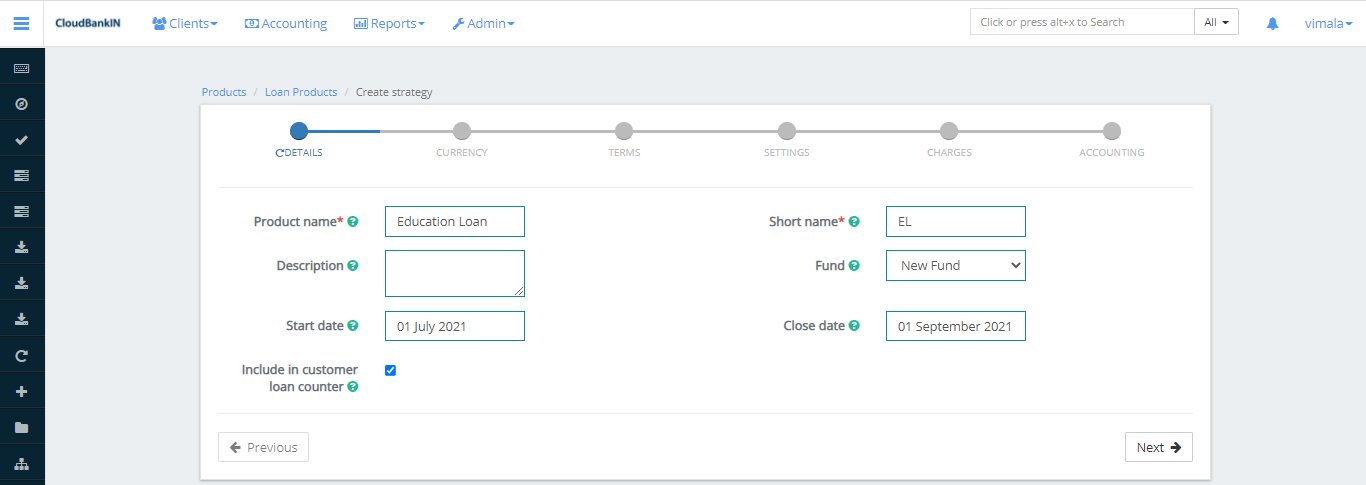Screen dimensions: 1366x485
Task: Open the Fund dropdown
Action: pyautogui.click(x=955, y=265)
